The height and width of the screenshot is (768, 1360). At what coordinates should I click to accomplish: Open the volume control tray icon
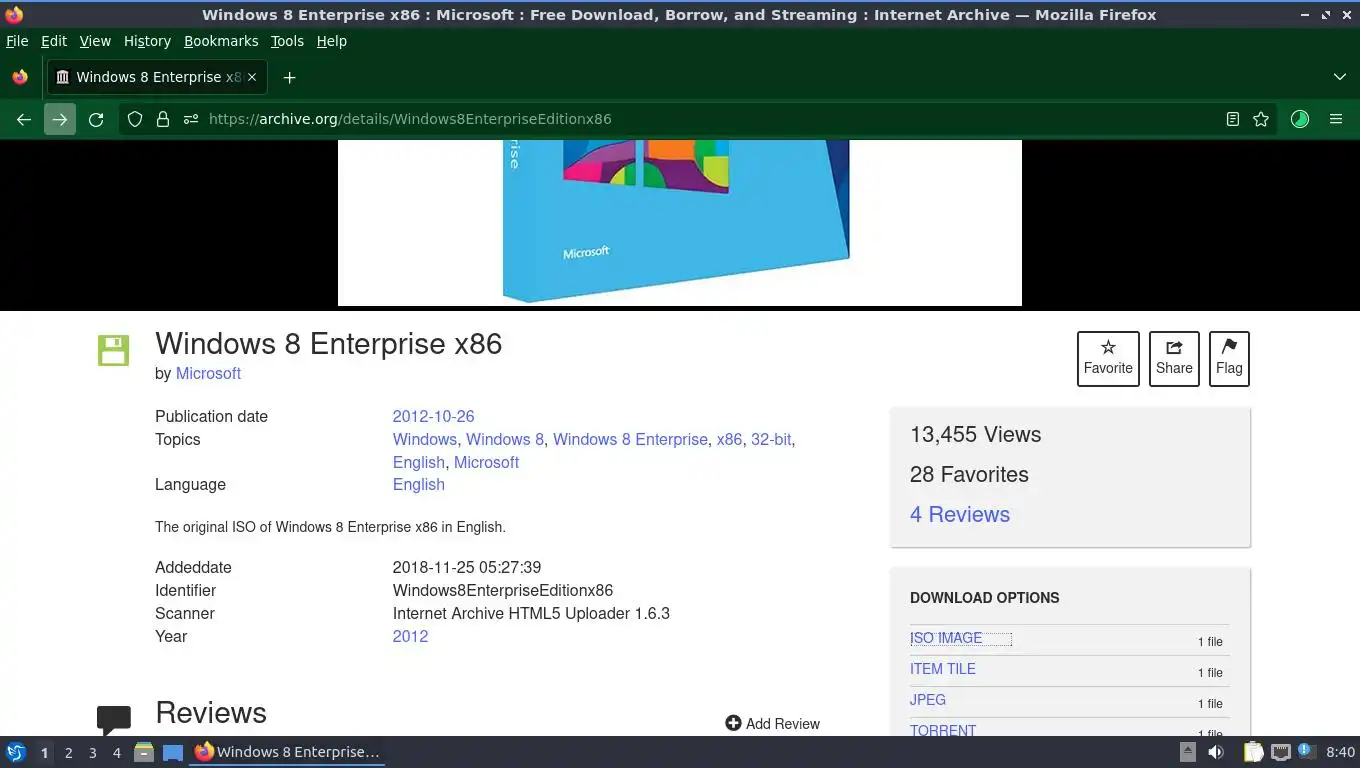[1216, 752]
